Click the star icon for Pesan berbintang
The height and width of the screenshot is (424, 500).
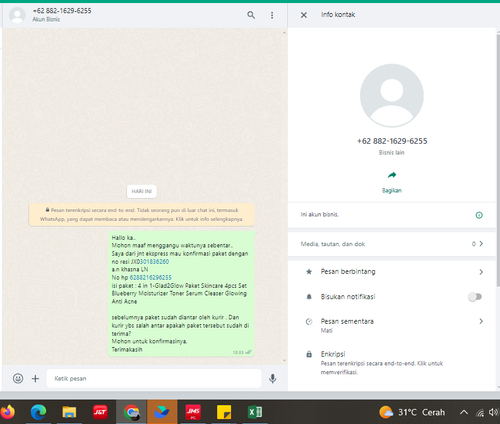pos(309,272)
